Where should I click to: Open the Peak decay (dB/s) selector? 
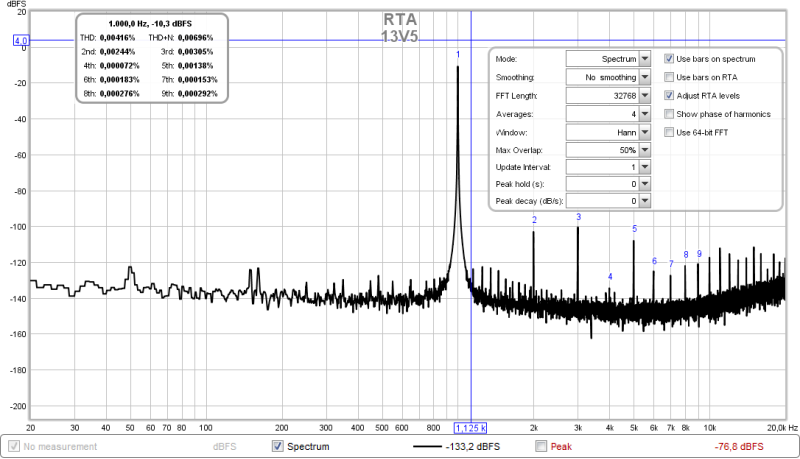click(x=644, y=201)
